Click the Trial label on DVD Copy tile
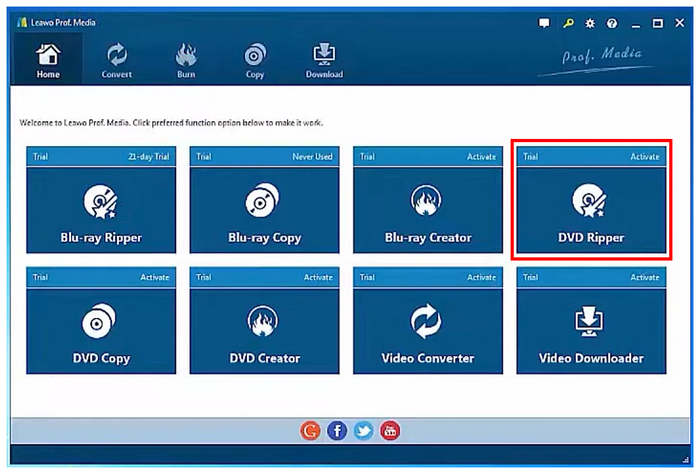The height and width of the screenshot is (474, 700). (x=40, y=277)
